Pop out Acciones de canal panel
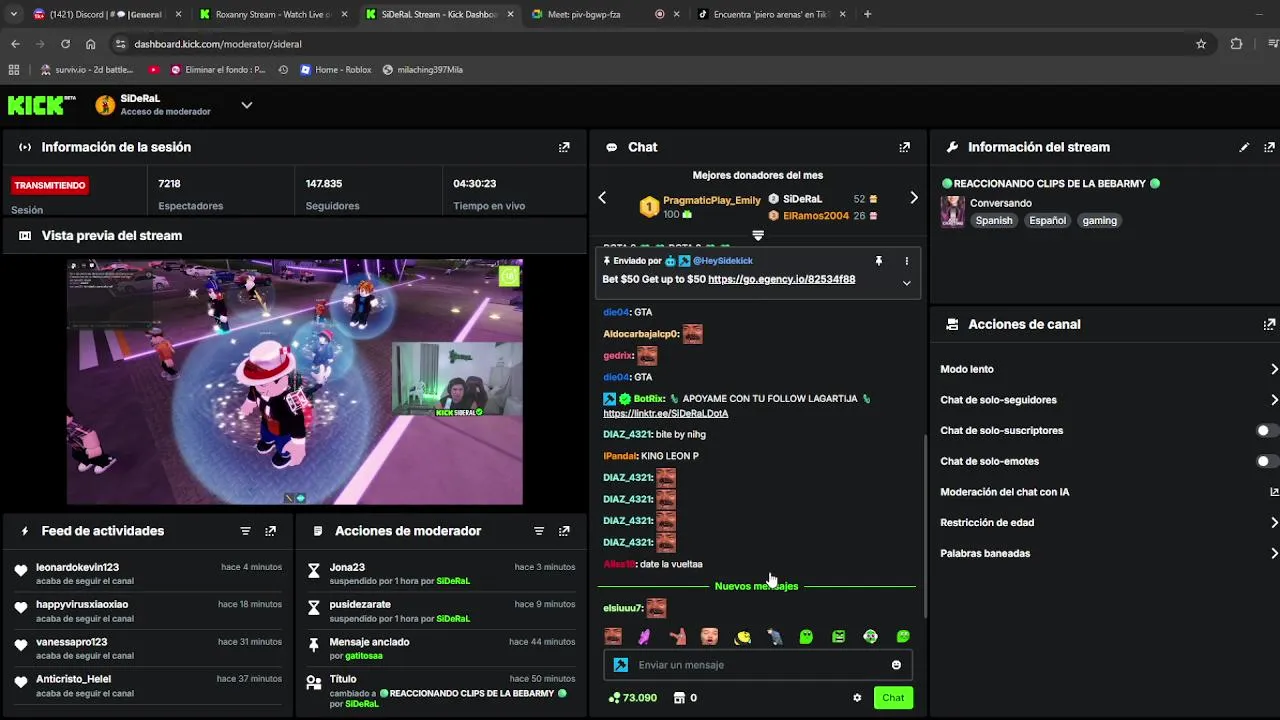 pos(1269,324)
